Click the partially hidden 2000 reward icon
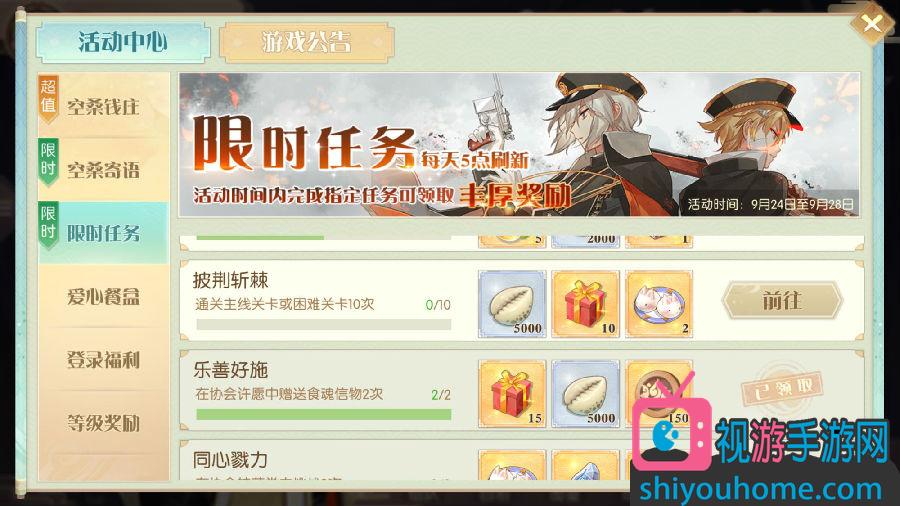The image size is (900, 506). click(x=585, y=241)
